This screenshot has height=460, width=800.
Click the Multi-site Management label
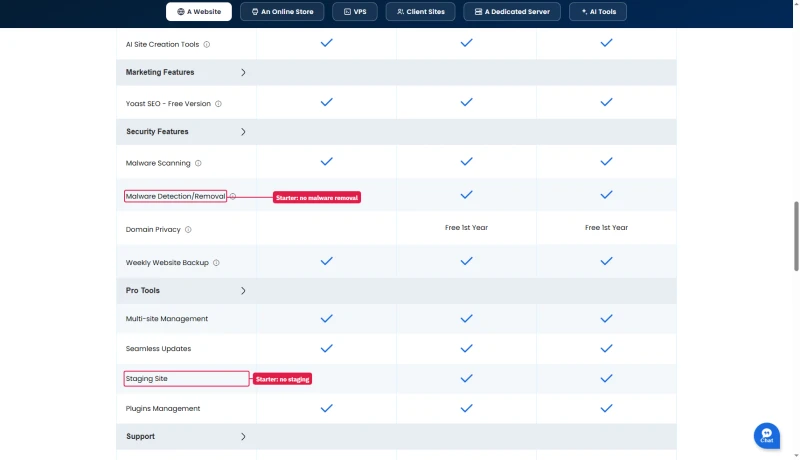point(167,319)
